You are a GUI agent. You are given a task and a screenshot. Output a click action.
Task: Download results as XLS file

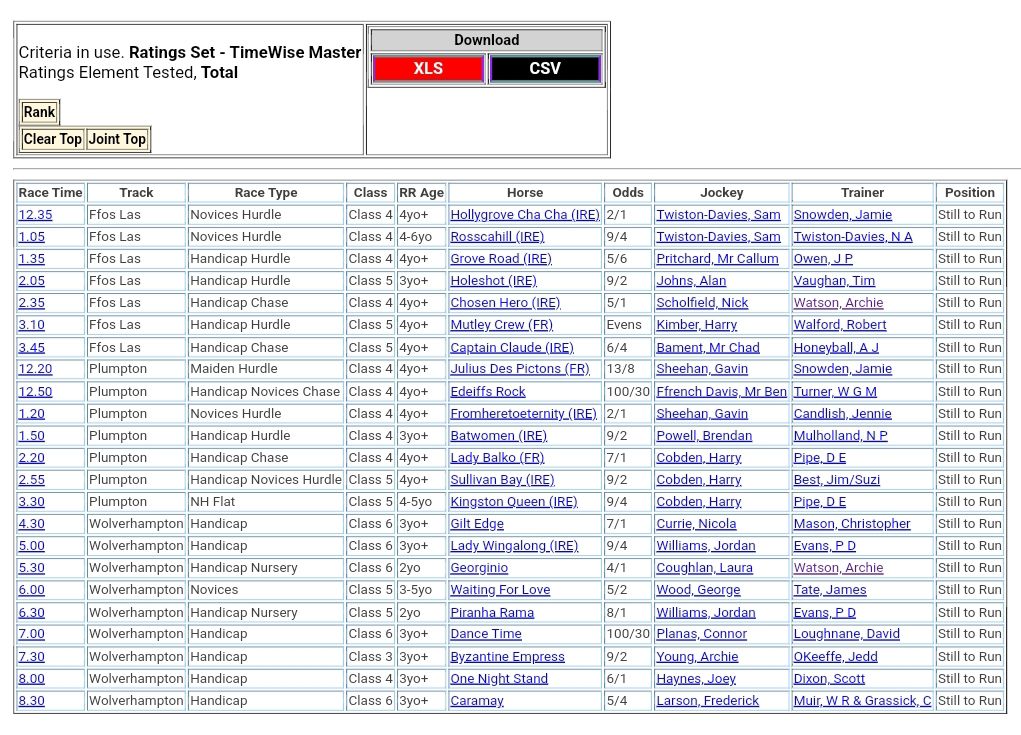point(428,69)
